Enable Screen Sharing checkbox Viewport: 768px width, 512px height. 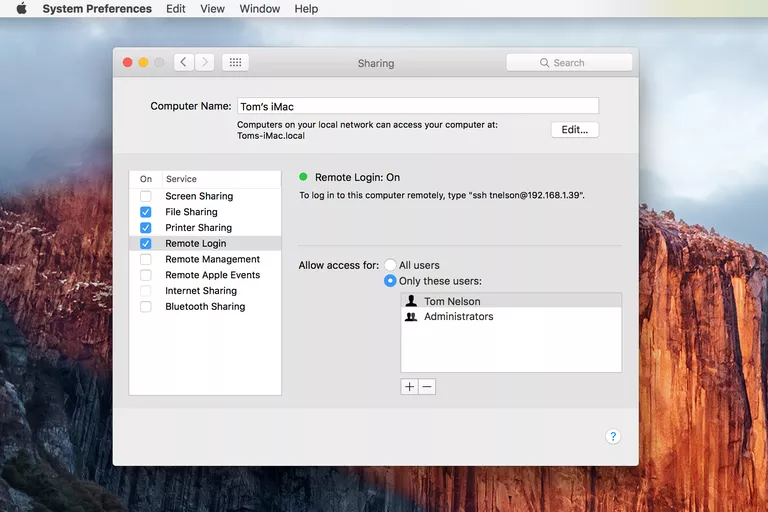145,196
